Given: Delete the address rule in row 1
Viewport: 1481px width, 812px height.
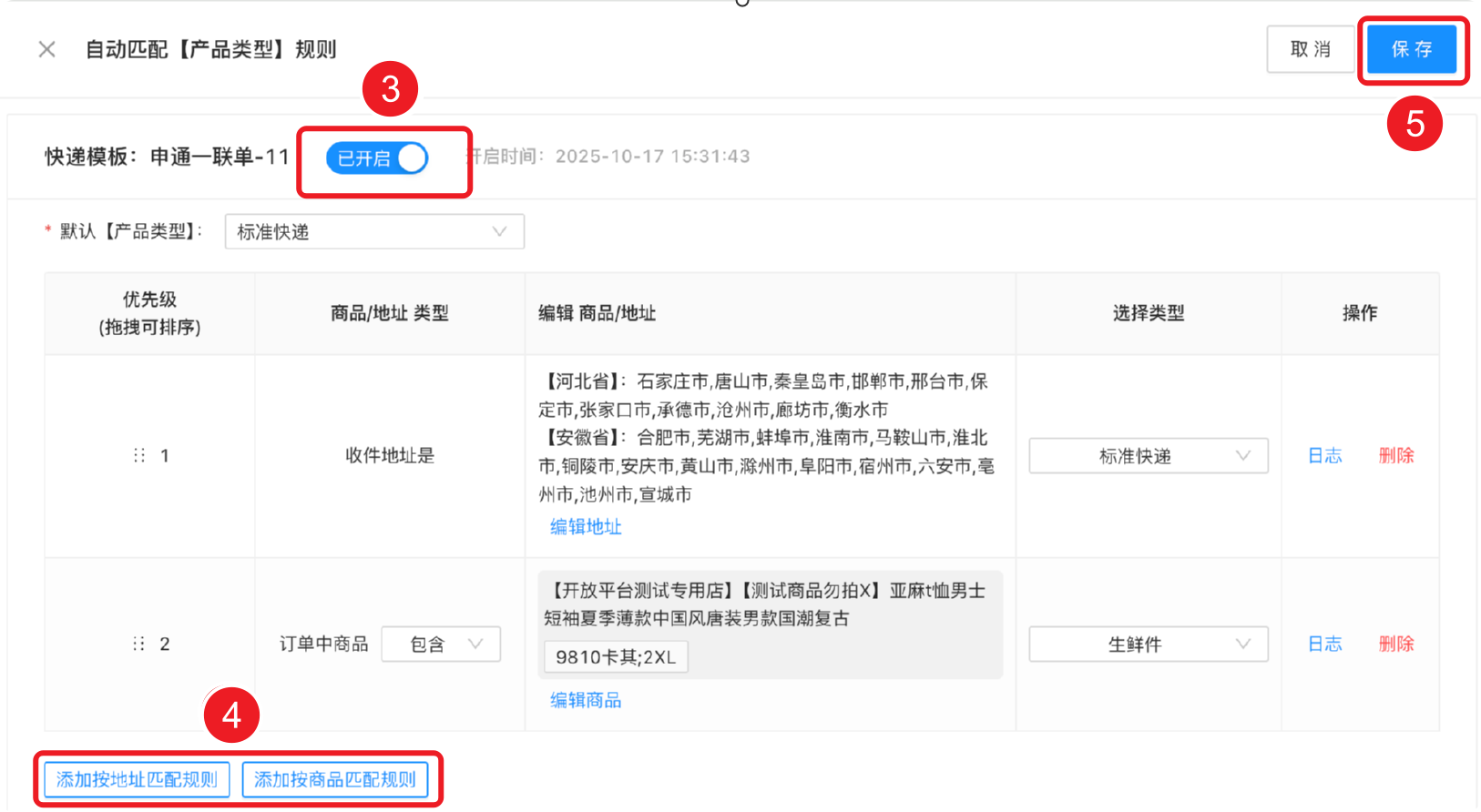Looking at the screenshot, I should pos(1395,456).
